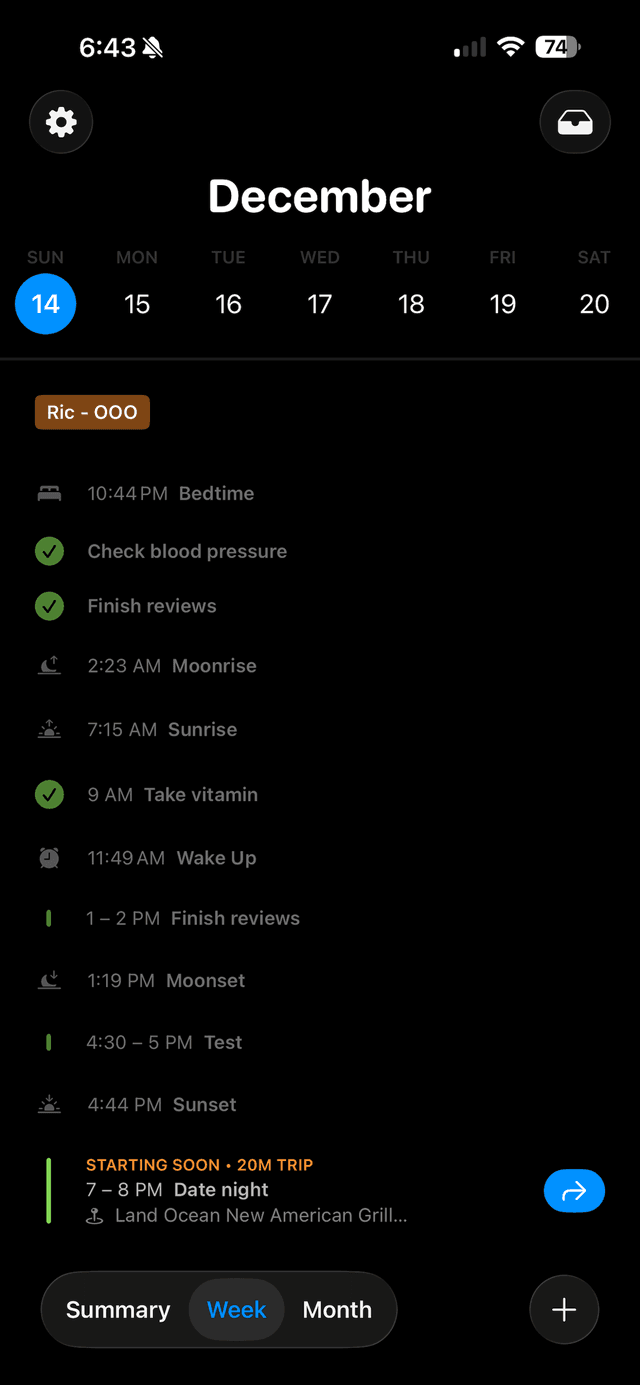Open the Date night event details
Image resolution: width=640 pixels, height=1385 pixels.
pos(221,1190)
